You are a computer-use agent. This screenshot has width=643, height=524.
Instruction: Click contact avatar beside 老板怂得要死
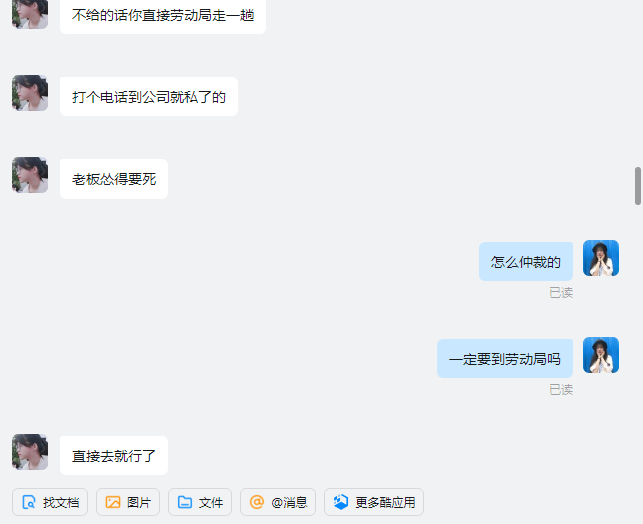(x=30, y=175)
